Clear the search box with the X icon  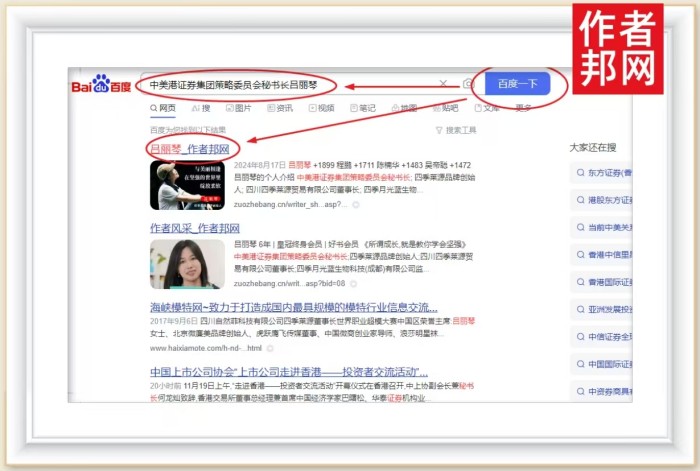pyautogui.click(x=443, y=84)
